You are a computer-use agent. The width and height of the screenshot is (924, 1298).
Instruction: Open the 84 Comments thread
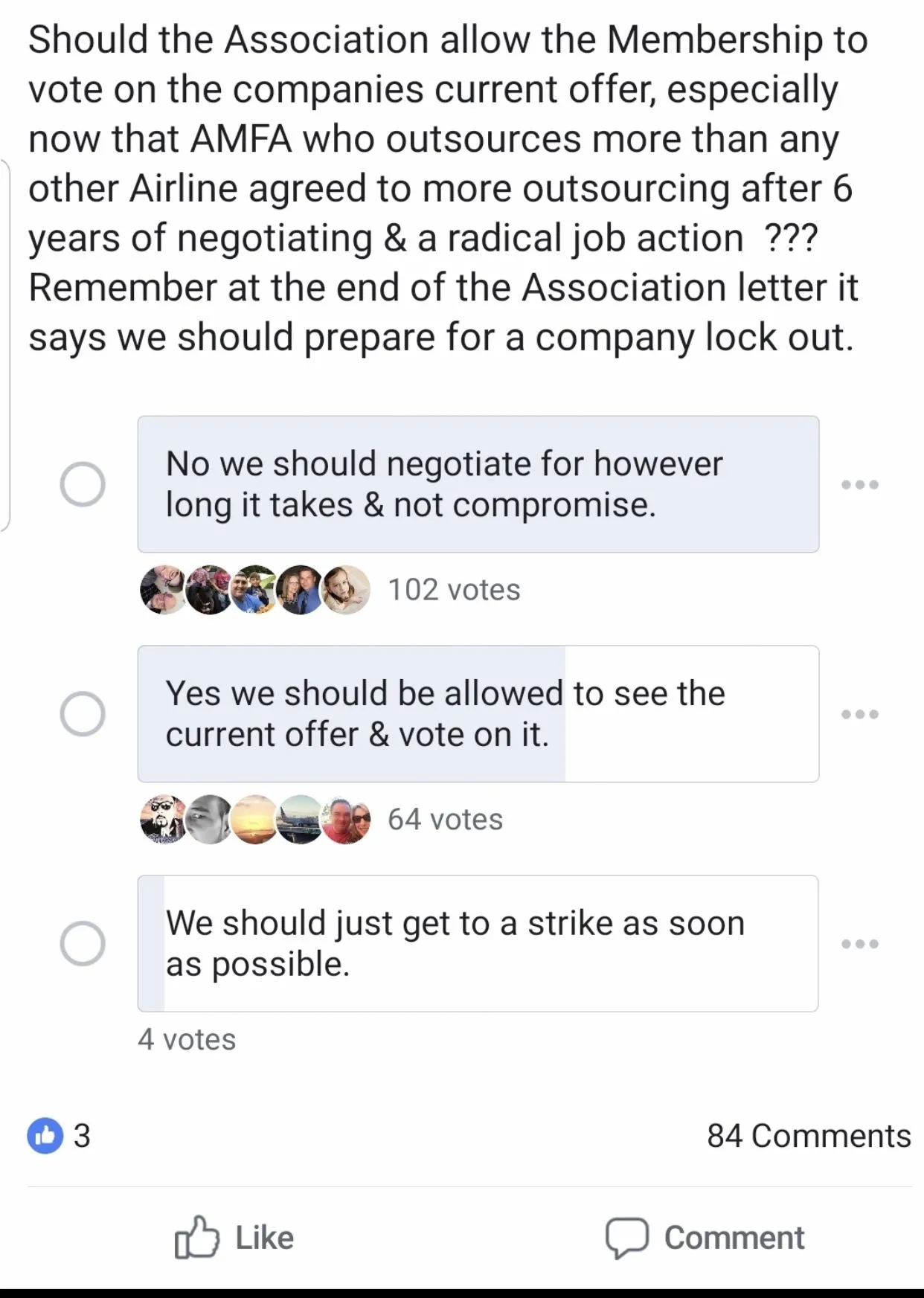809,1136
